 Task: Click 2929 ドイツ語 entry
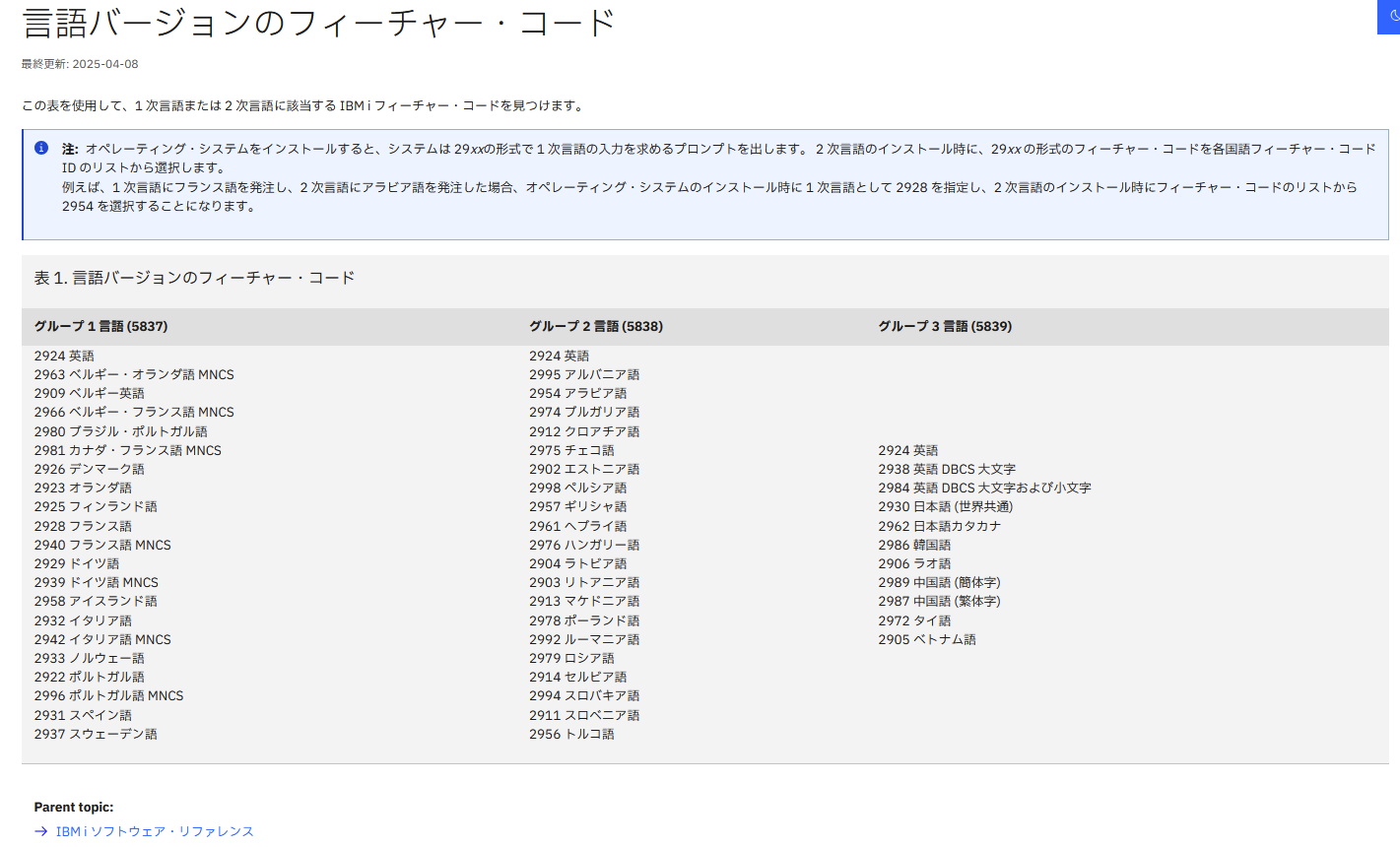[77, 563]
